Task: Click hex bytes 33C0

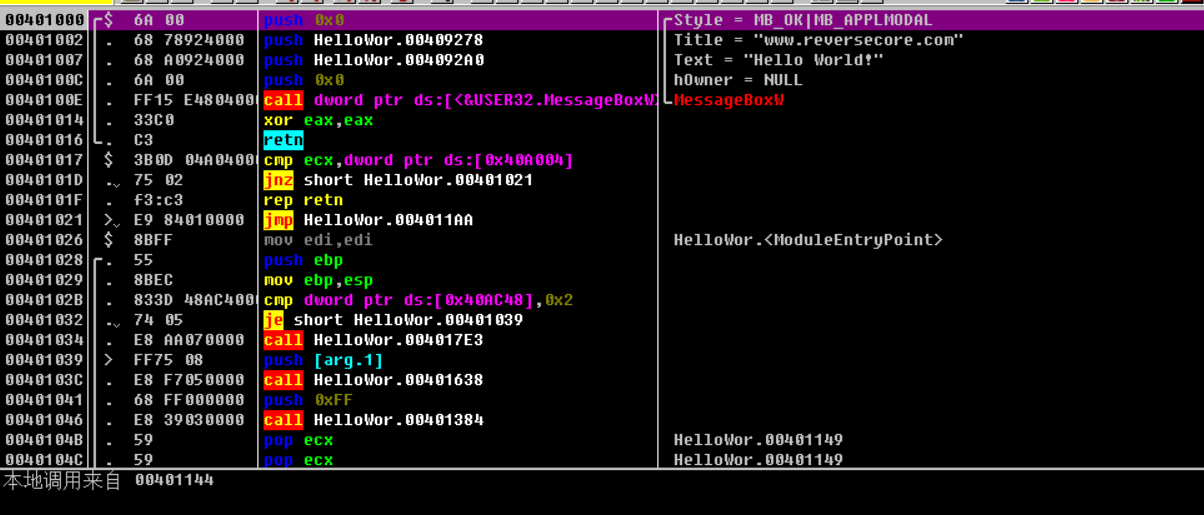Action: click(153, 120)
